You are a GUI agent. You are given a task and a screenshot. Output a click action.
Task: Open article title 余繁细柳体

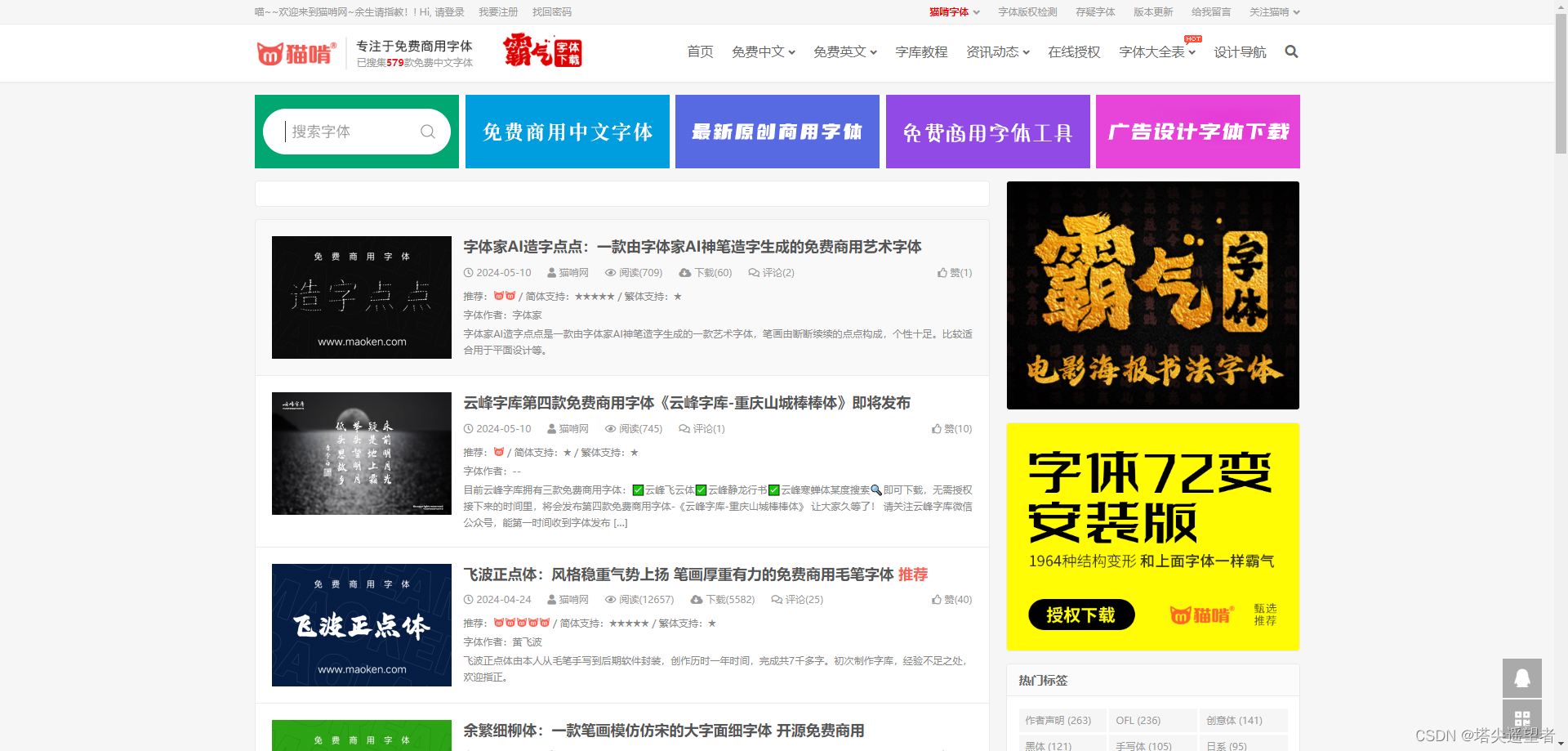pyautogui.click(x=664, y=731)
